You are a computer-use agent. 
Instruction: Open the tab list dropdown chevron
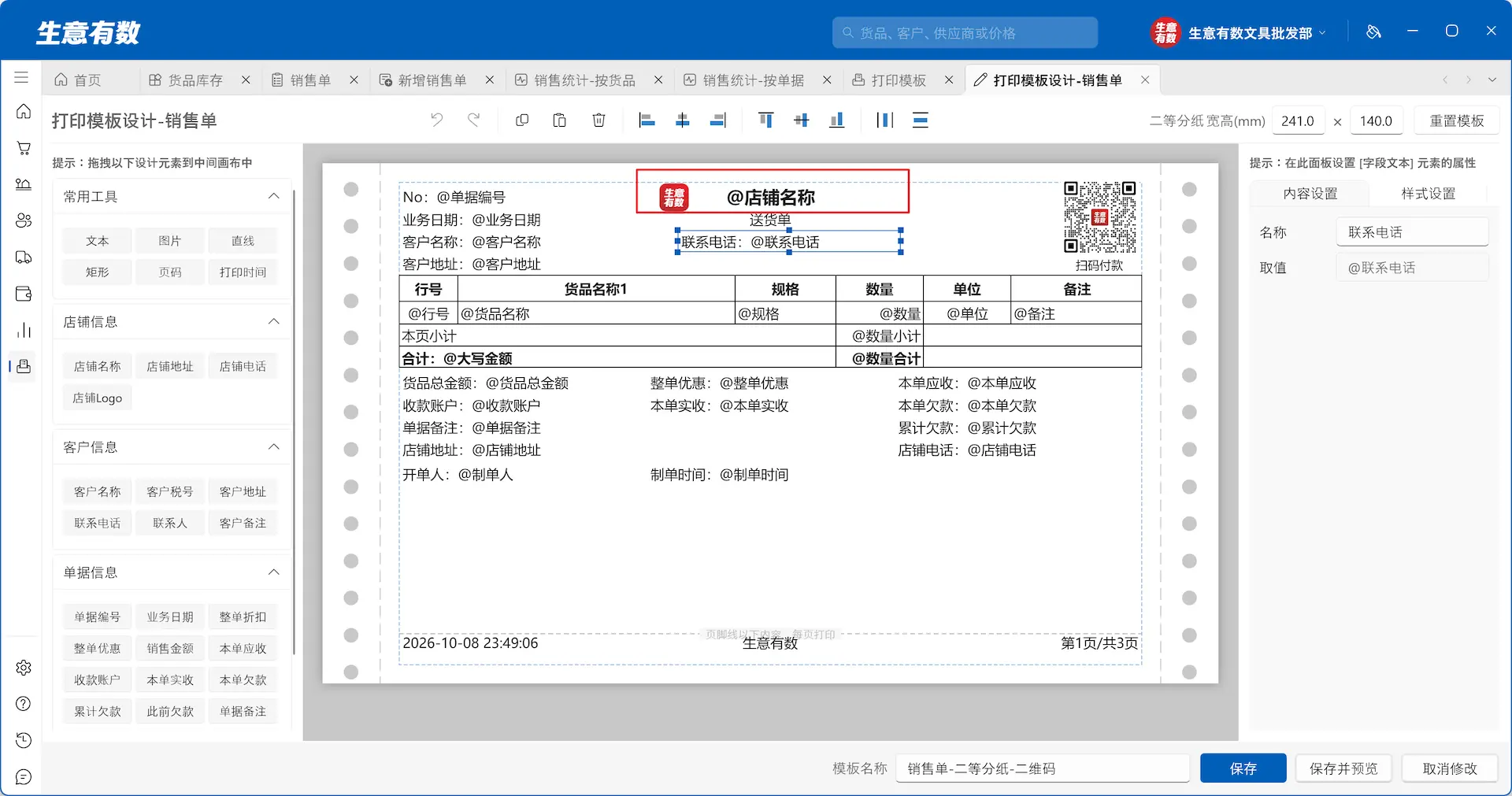(1492, 80)
